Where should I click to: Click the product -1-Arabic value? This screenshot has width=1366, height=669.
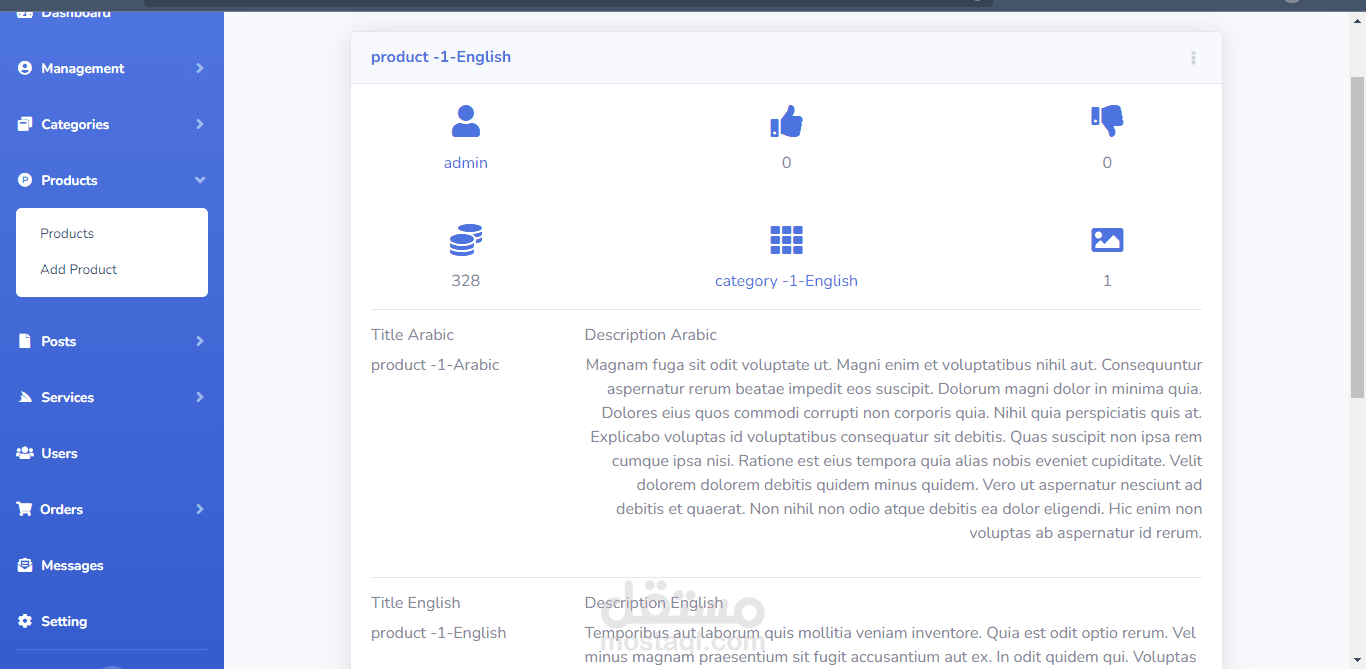(435, 365)
